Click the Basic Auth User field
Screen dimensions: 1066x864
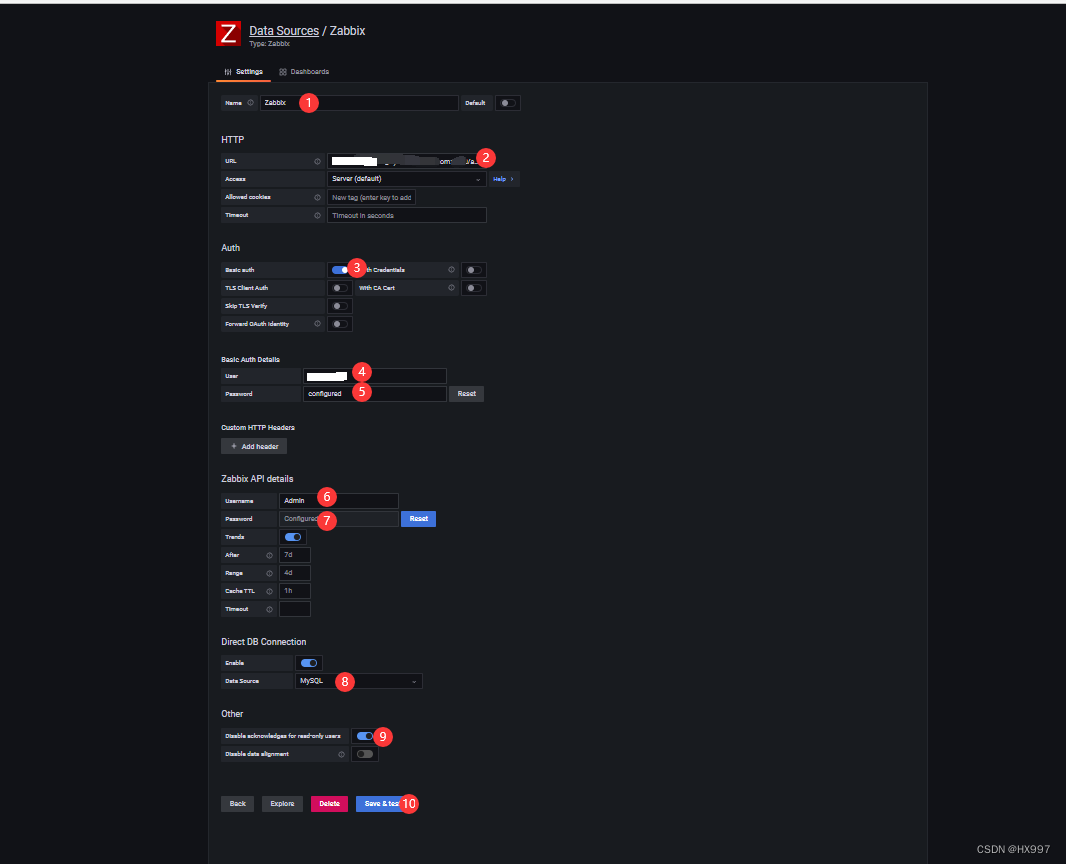point(375,376)
